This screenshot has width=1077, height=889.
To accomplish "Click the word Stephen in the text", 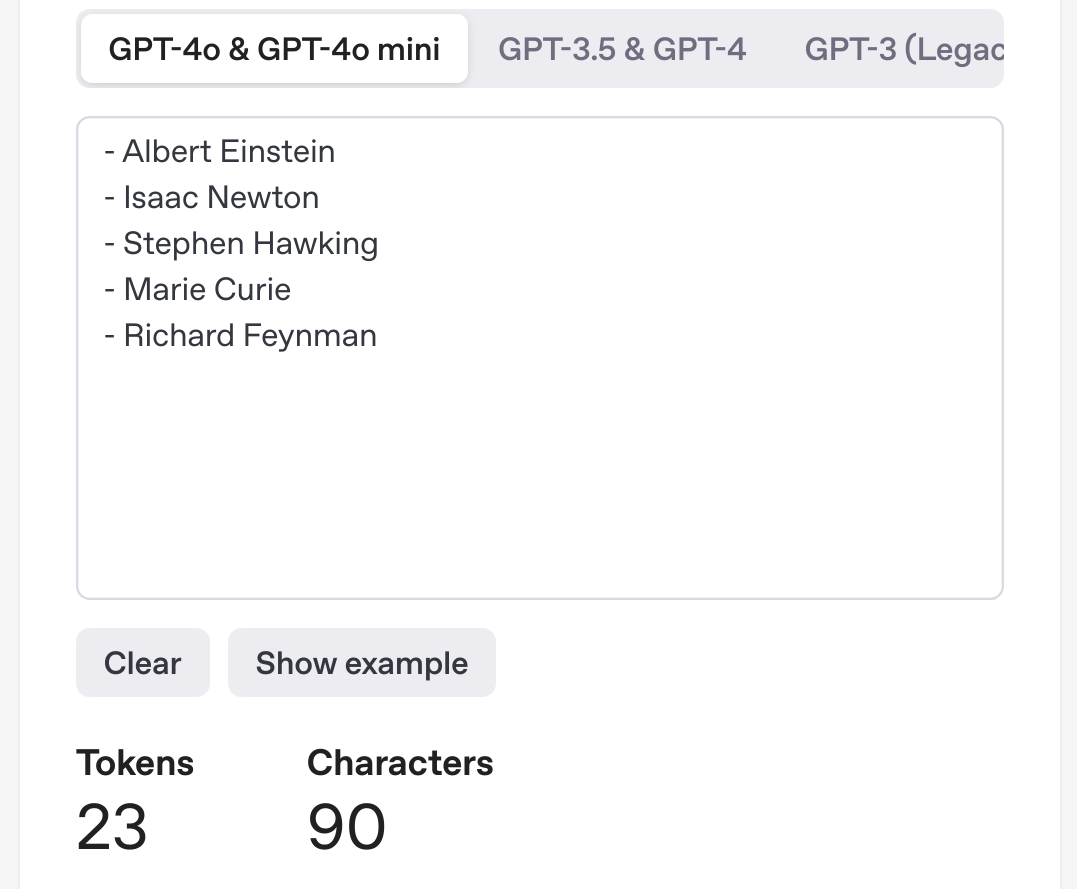I will point(183,244).
